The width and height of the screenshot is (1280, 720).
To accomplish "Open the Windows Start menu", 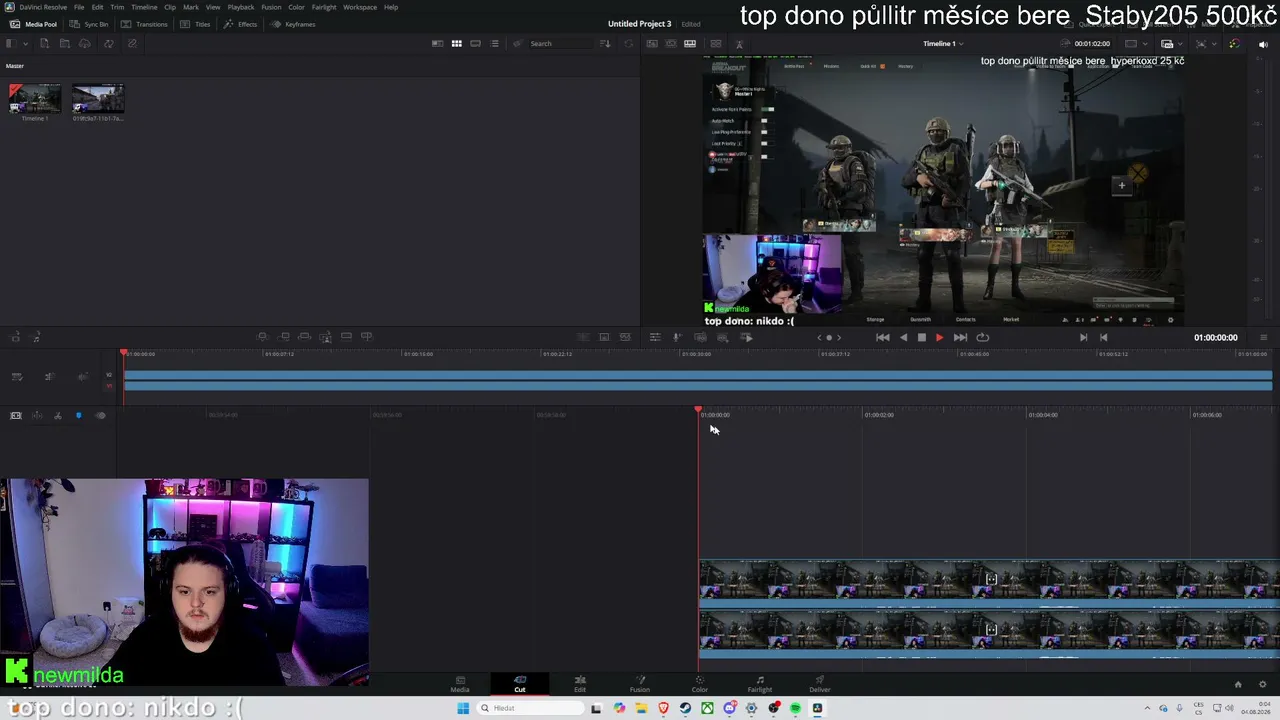I will tap(463, 709).
